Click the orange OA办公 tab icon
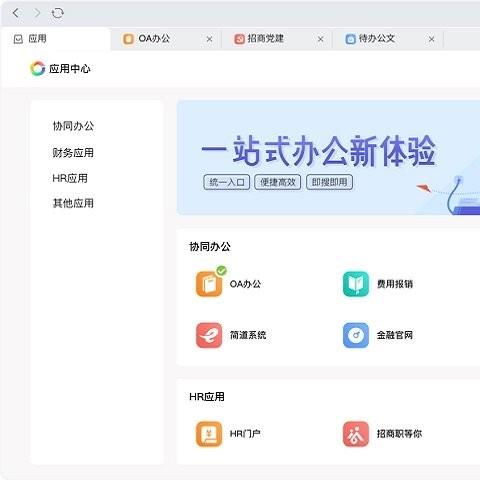Screen dimensions: 480x480 [x=128, y=39]
